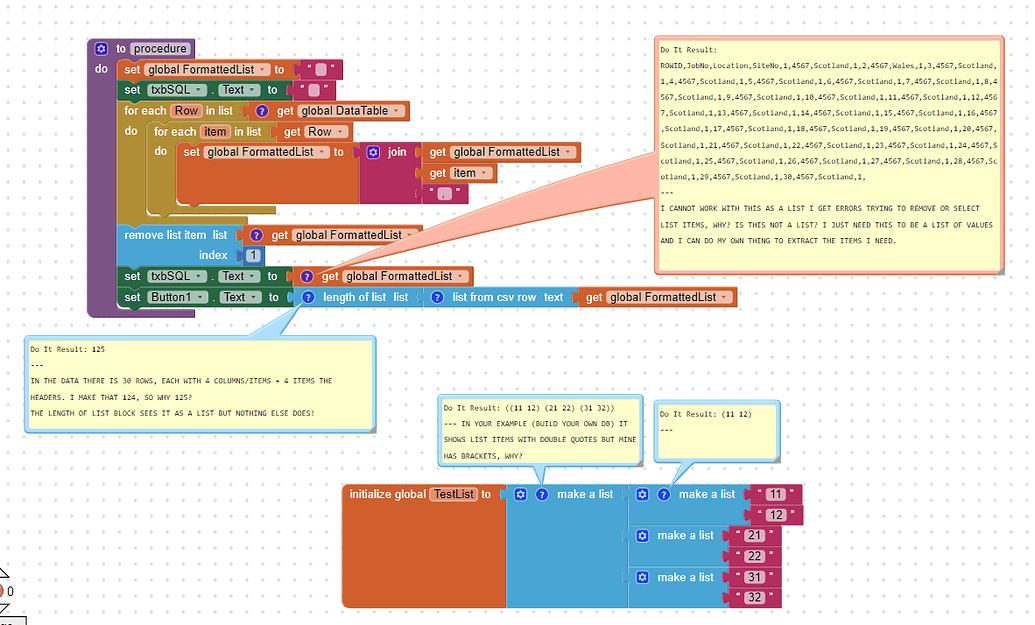The height and width of the screenshot is (625, 1035).
Task: Open the global FormattedList dropdown in the first set block
Action: click(x=265, y=70)
